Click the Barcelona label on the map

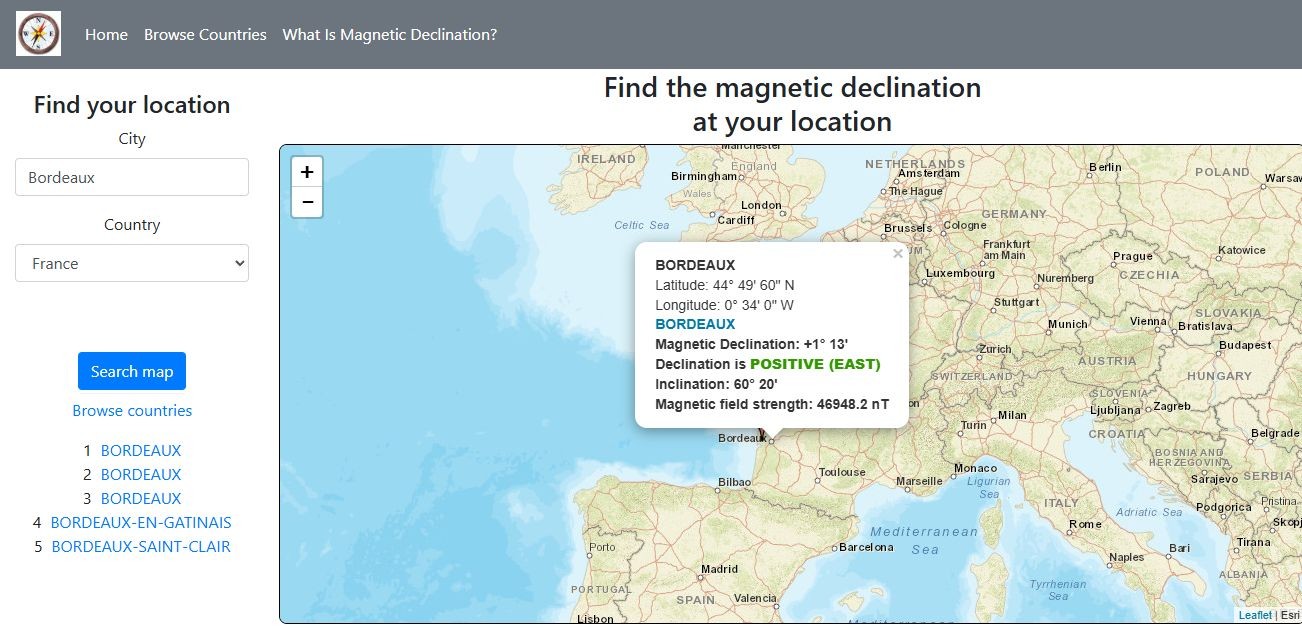pyautogui.click(x=866, y=547)
